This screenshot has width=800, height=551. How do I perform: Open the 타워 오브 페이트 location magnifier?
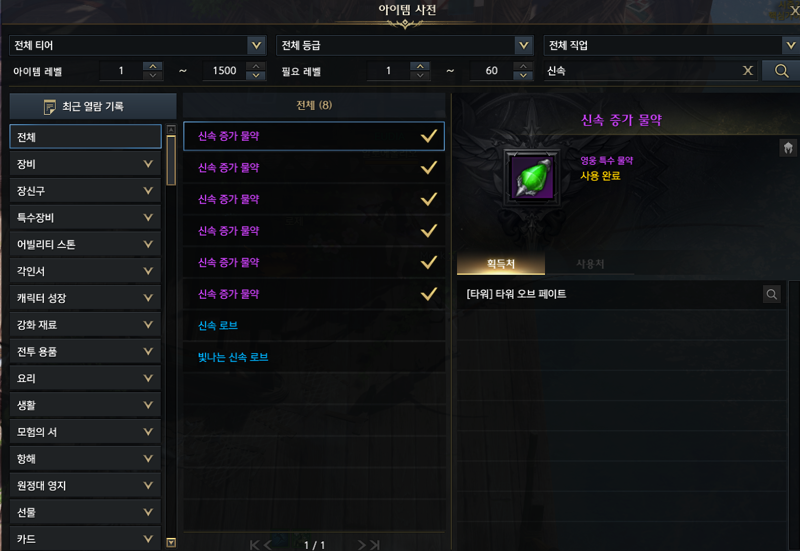771,294
